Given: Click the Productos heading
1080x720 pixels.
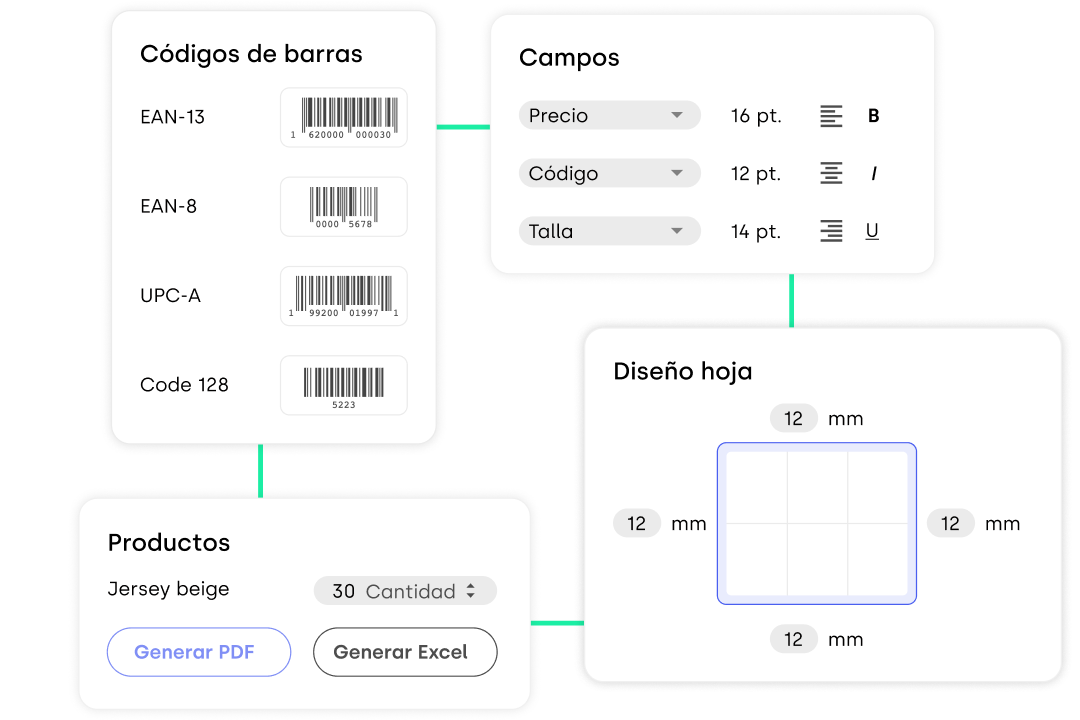Looking at the screenshot, I should coord(169,542).
